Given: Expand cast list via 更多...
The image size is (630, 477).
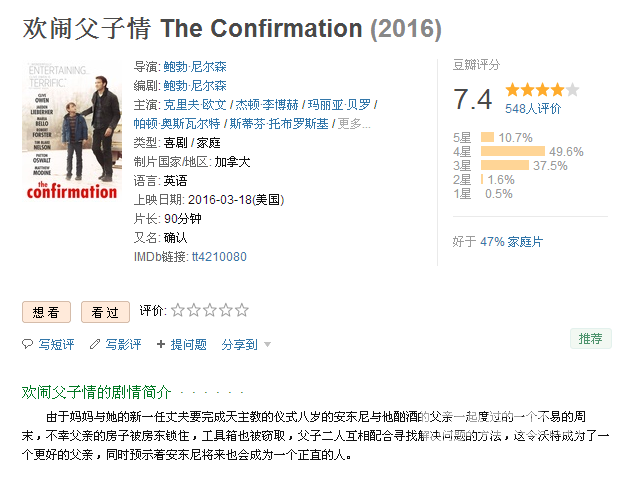Looking at the screenshot, I should pyautogui.click(x=354, y=124).
